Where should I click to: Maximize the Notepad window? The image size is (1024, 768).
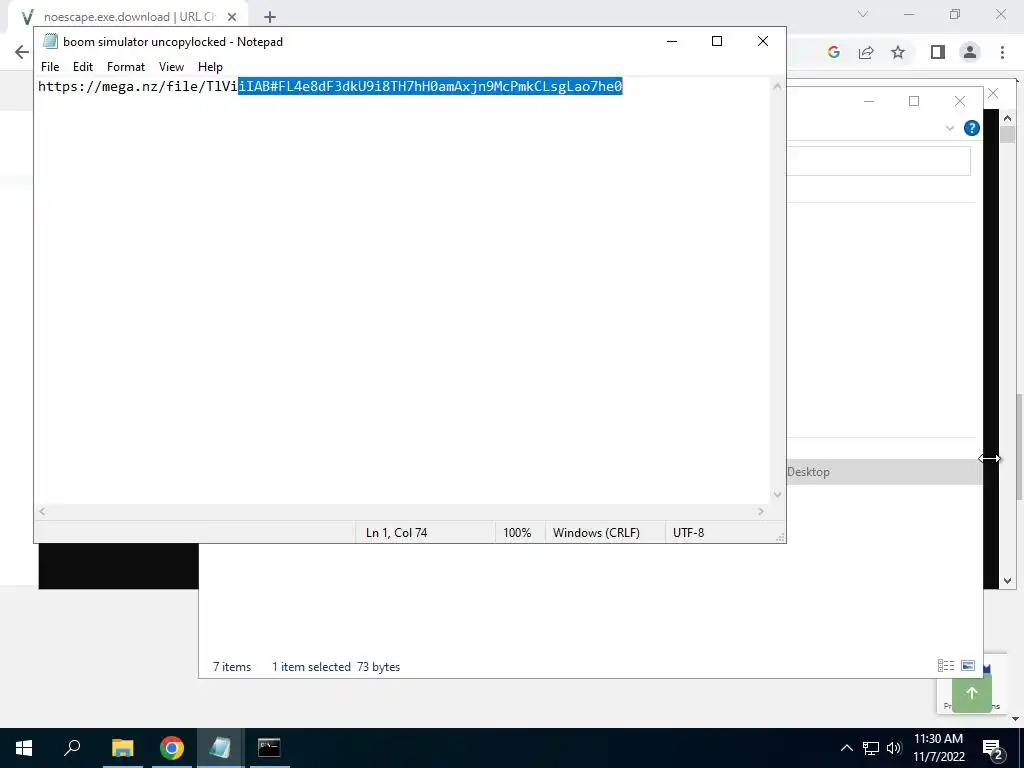[717, 41]
